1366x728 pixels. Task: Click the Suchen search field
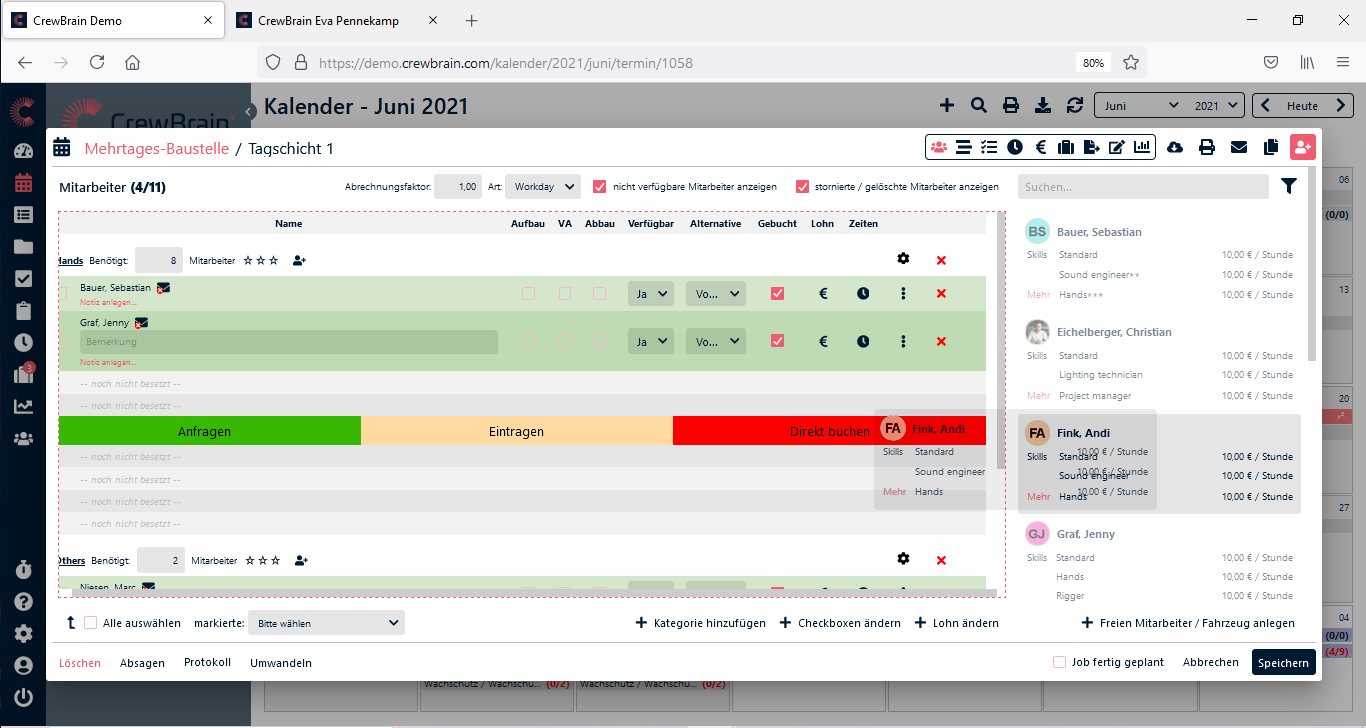click(x=1143, y=187)
